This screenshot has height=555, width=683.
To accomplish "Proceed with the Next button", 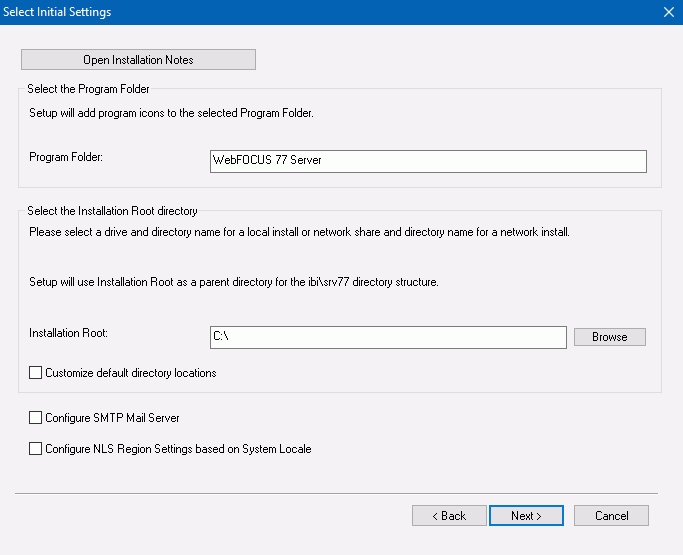I will coord(526,516).
